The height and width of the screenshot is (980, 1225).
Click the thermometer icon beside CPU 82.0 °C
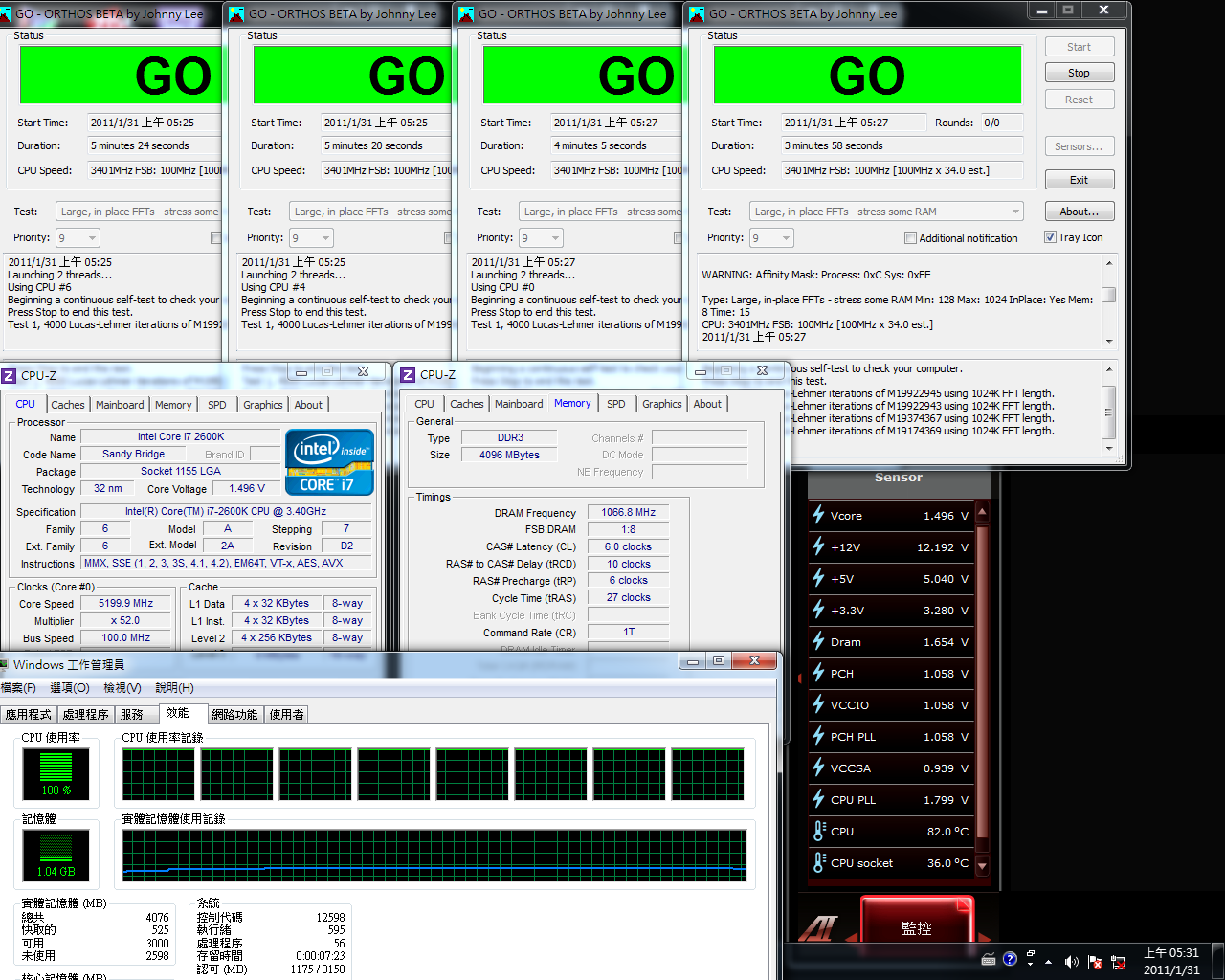pos(818,831)
